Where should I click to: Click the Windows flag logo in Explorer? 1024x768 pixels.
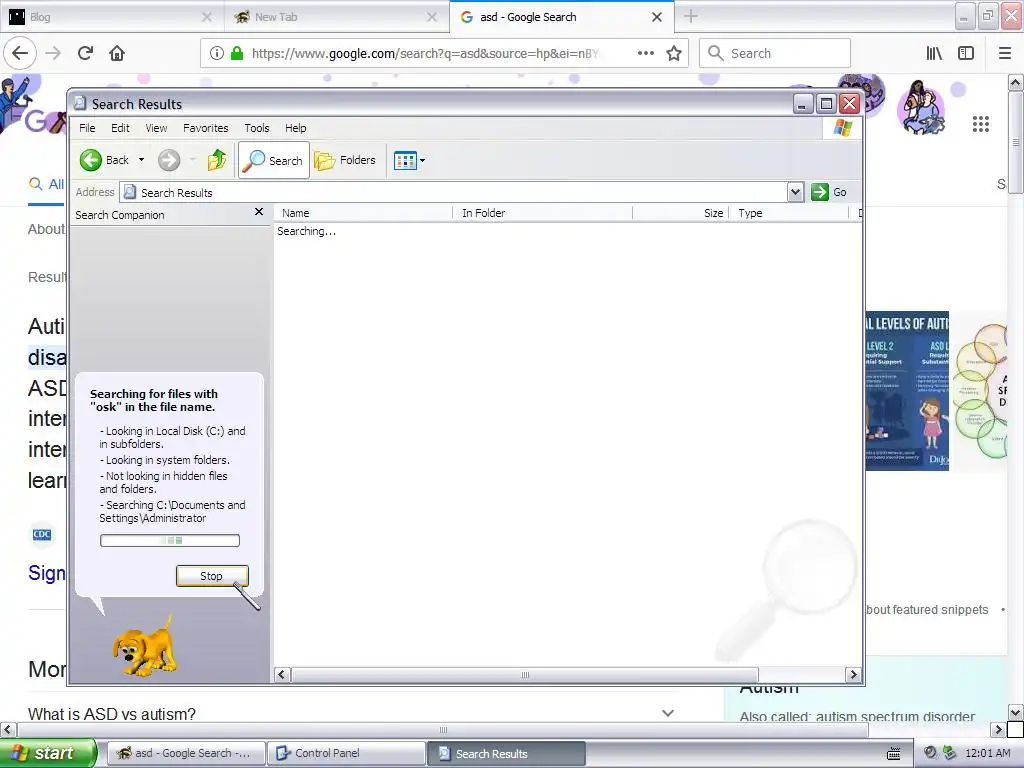pyautogui.click(x=842, y=128)
